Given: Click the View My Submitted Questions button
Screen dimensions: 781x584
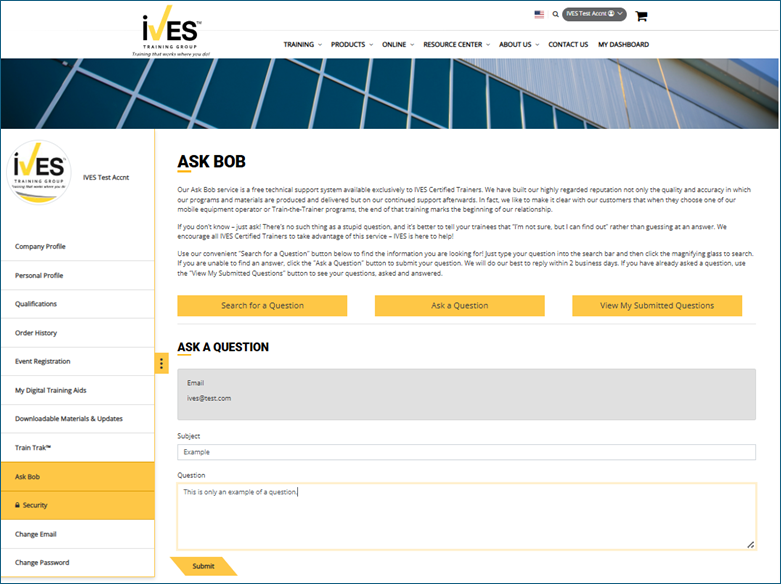Looking at the screenshot, I should coord(657,306).
